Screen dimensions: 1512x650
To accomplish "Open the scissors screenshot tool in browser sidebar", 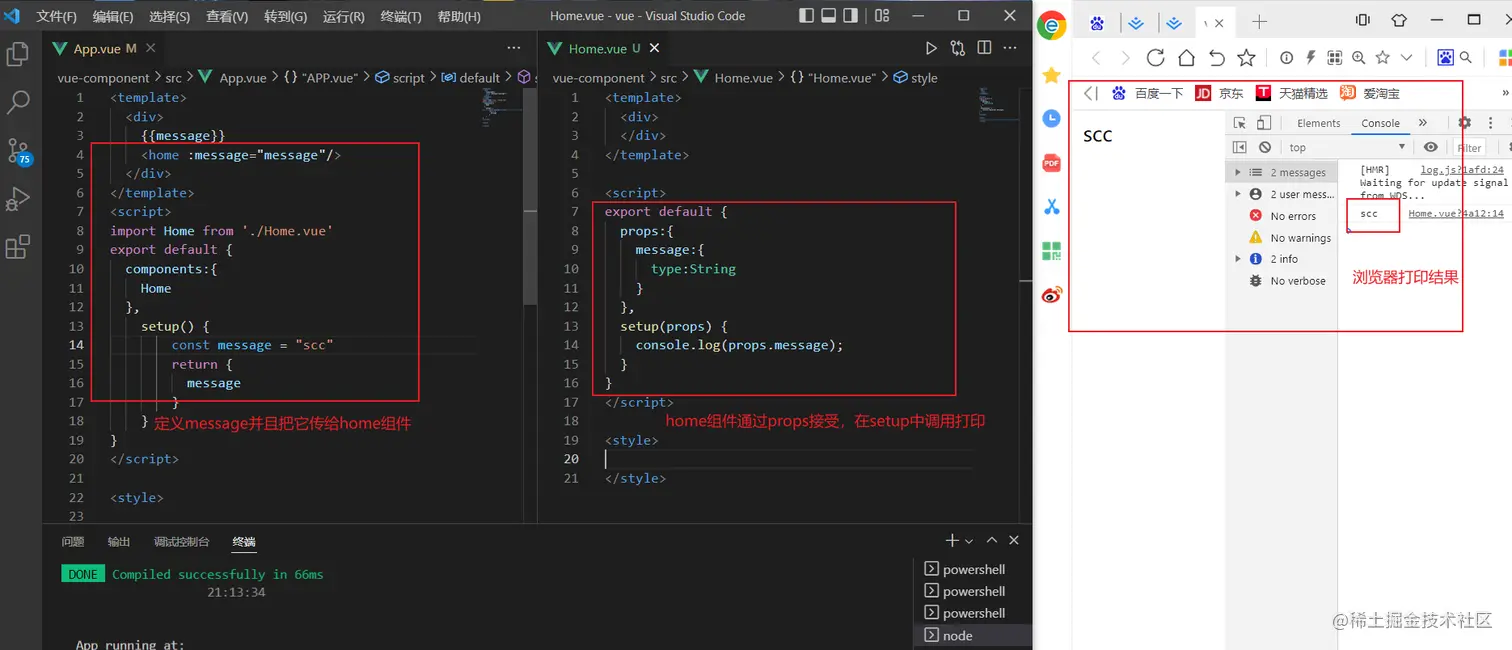I will [1051, 207].
